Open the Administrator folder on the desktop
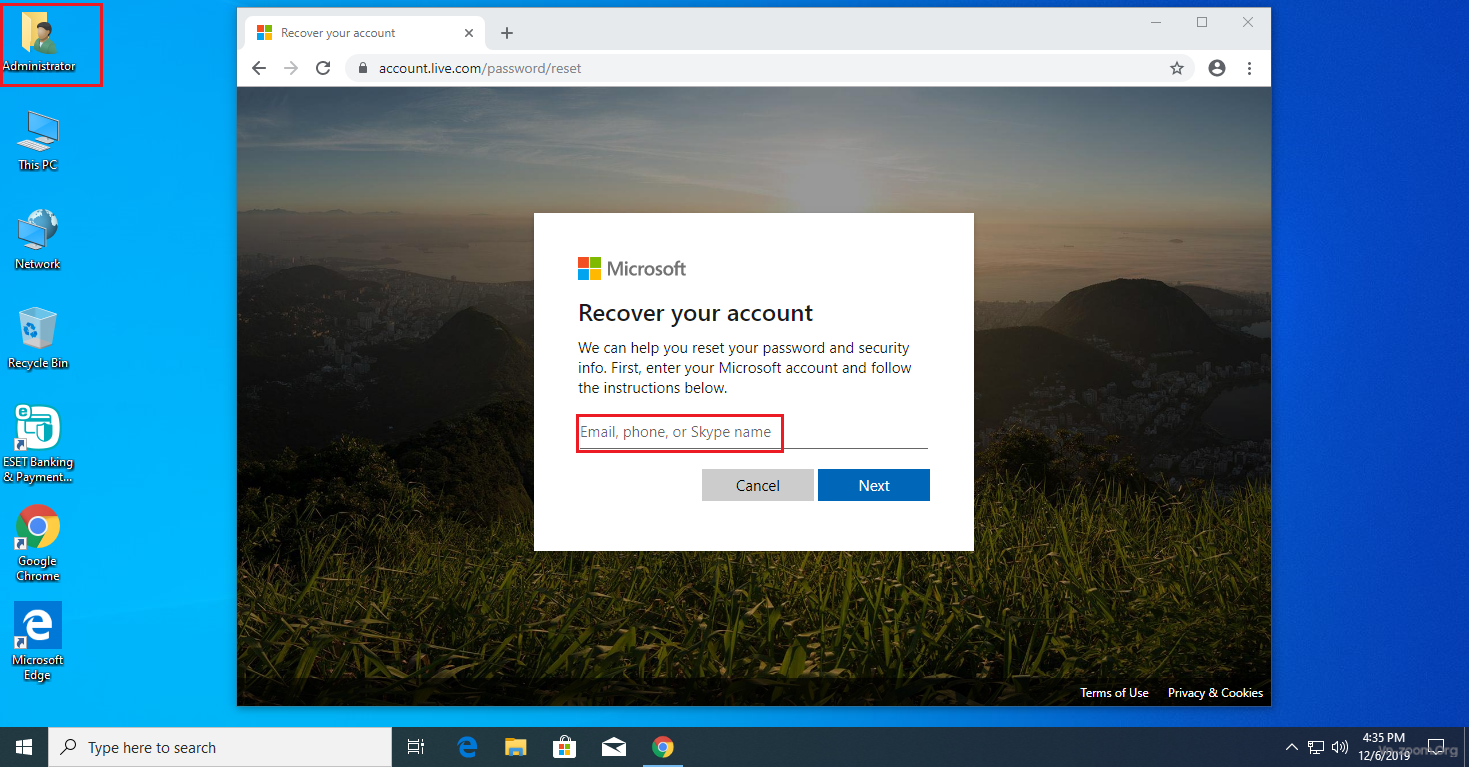The height and width of the screenshot is (767, 1469). tap(38, 42)
